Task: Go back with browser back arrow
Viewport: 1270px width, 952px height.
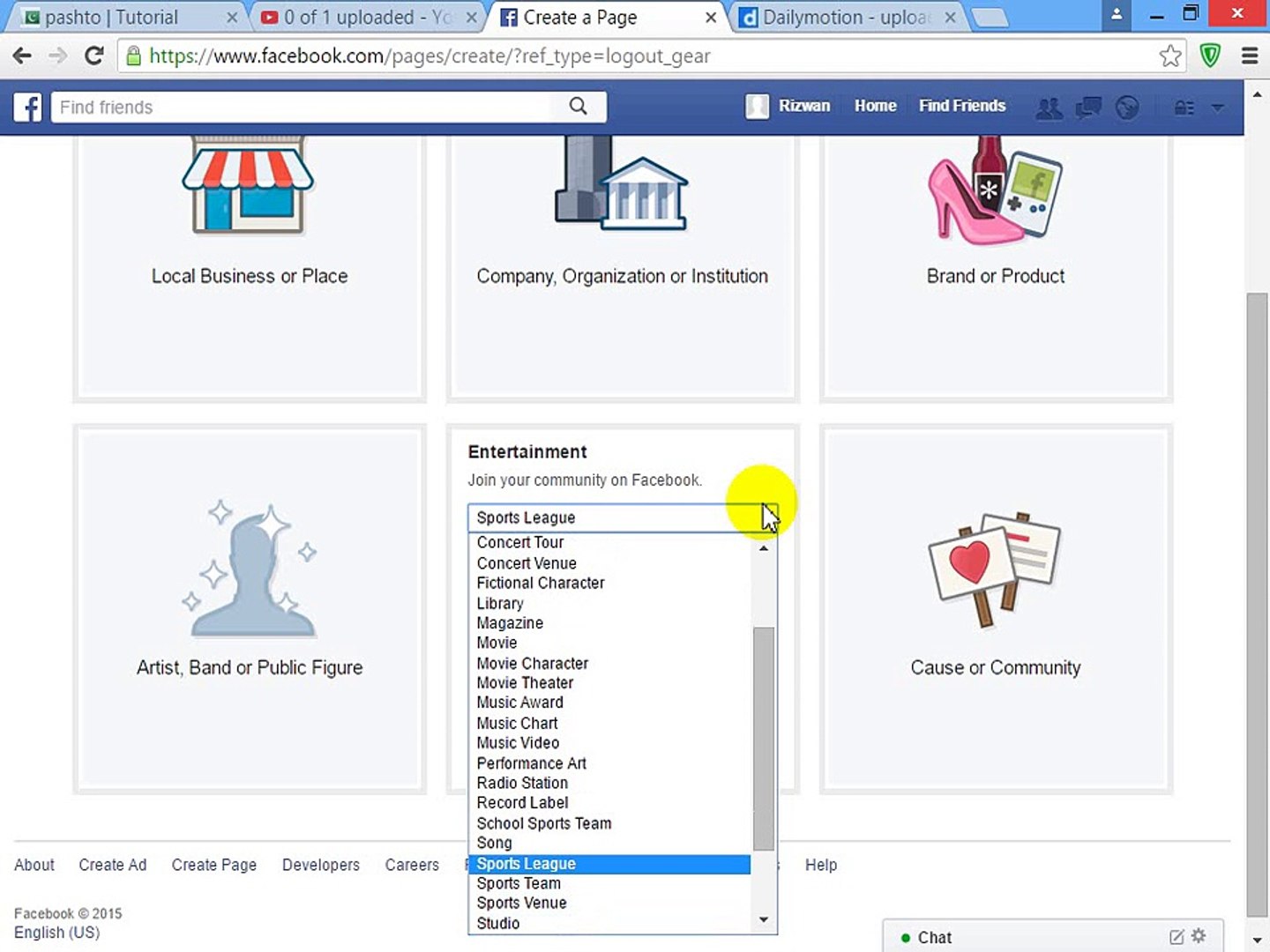Action: click(22, 56)
